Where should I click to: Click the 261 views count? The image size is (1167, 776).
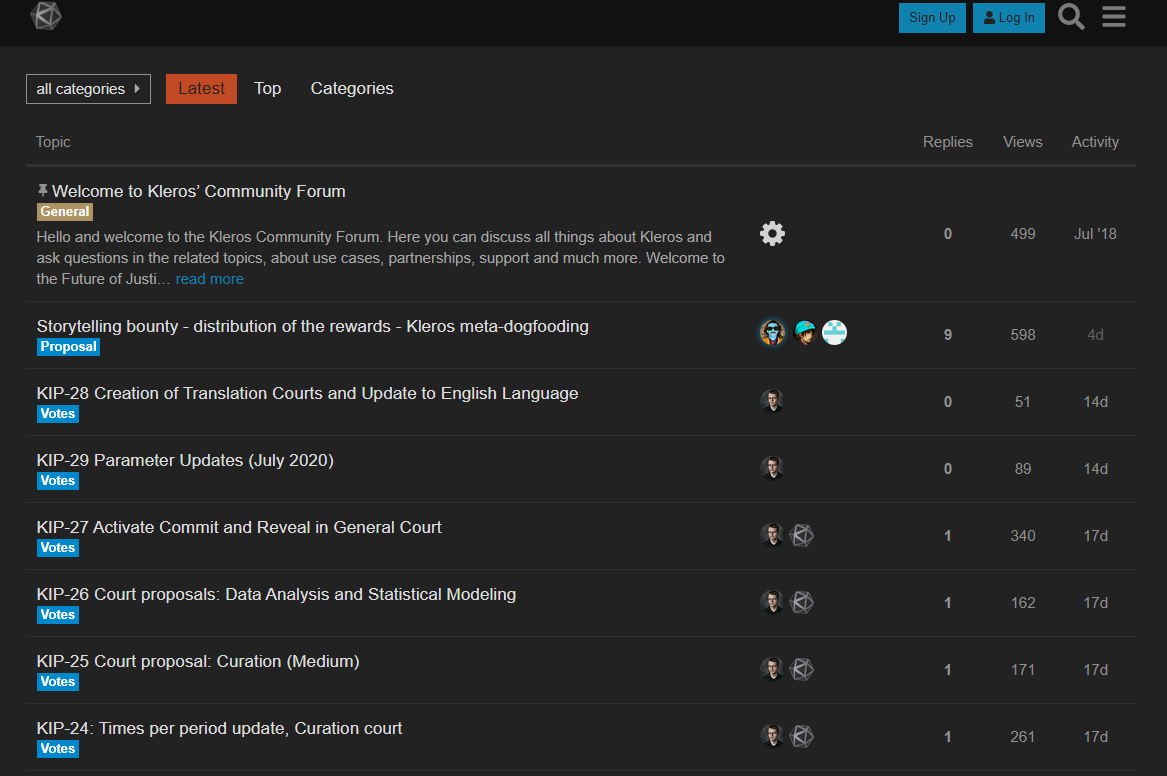tap(1023, 737)
